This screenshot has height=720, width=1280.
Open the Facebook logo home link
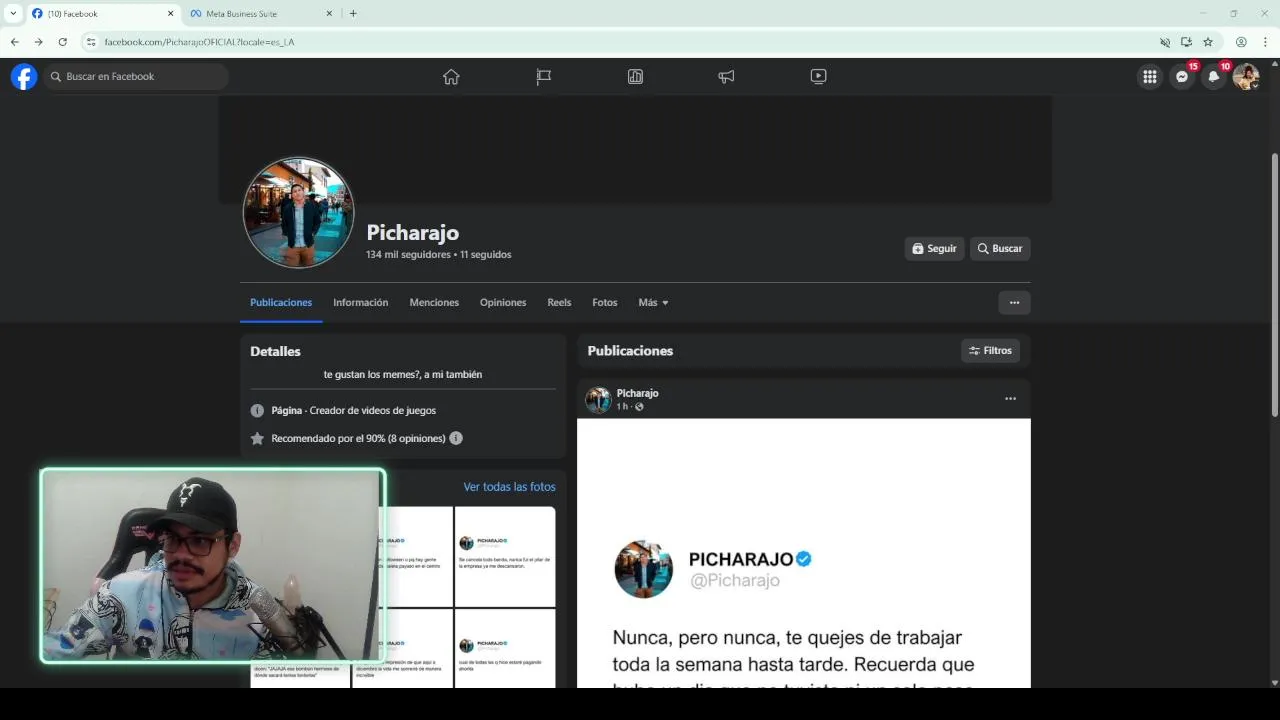point(24,76)
